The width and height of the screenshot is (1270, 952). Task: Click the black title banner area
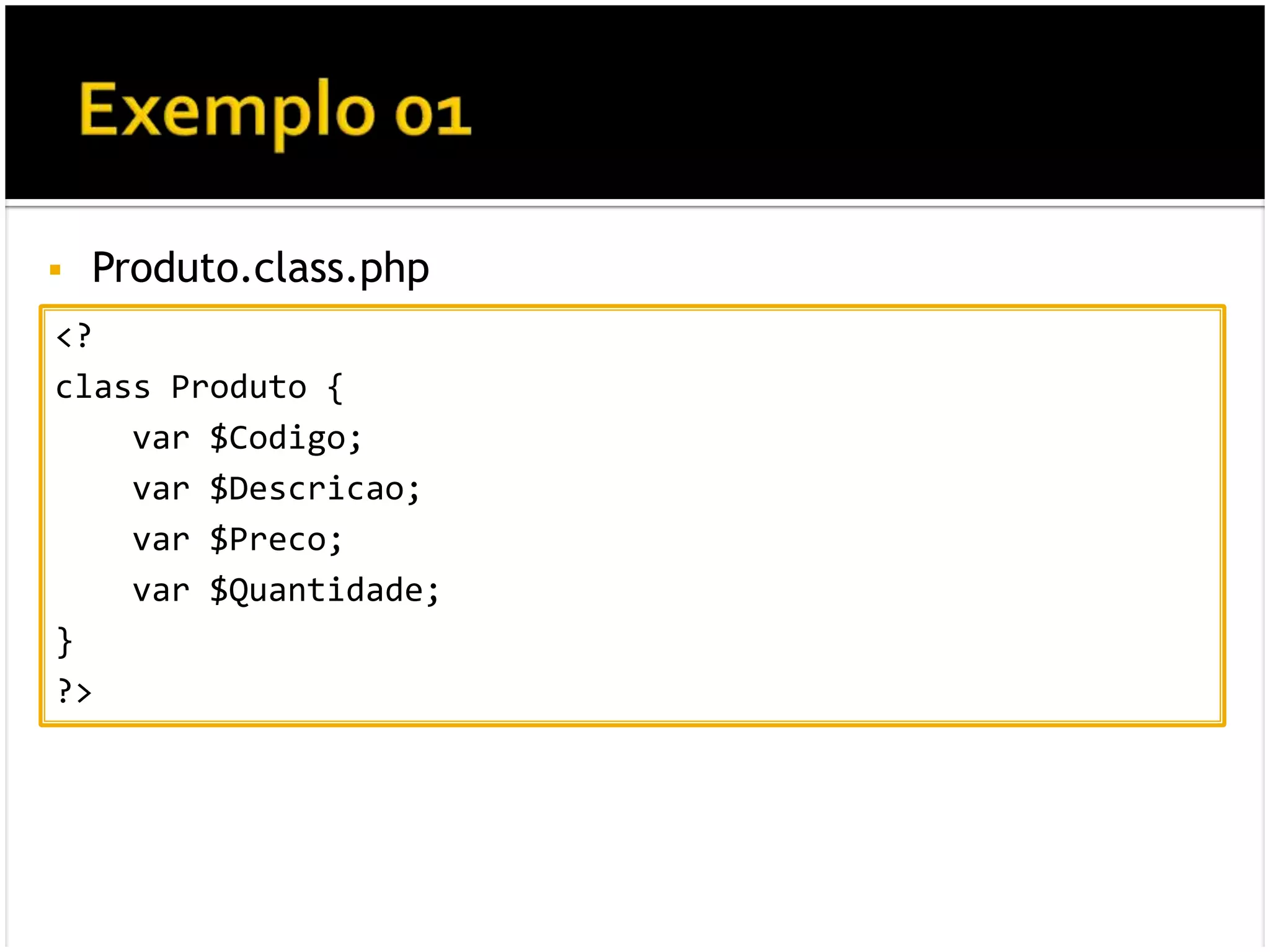[635, 102]
